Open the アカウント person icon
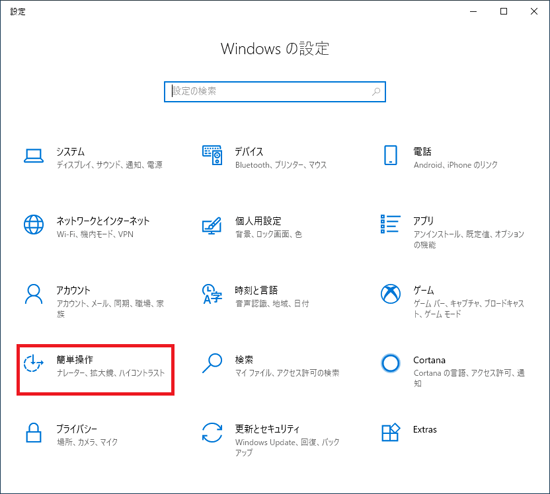The width and height of the screenshot is (550, 494). coord(34,294)
